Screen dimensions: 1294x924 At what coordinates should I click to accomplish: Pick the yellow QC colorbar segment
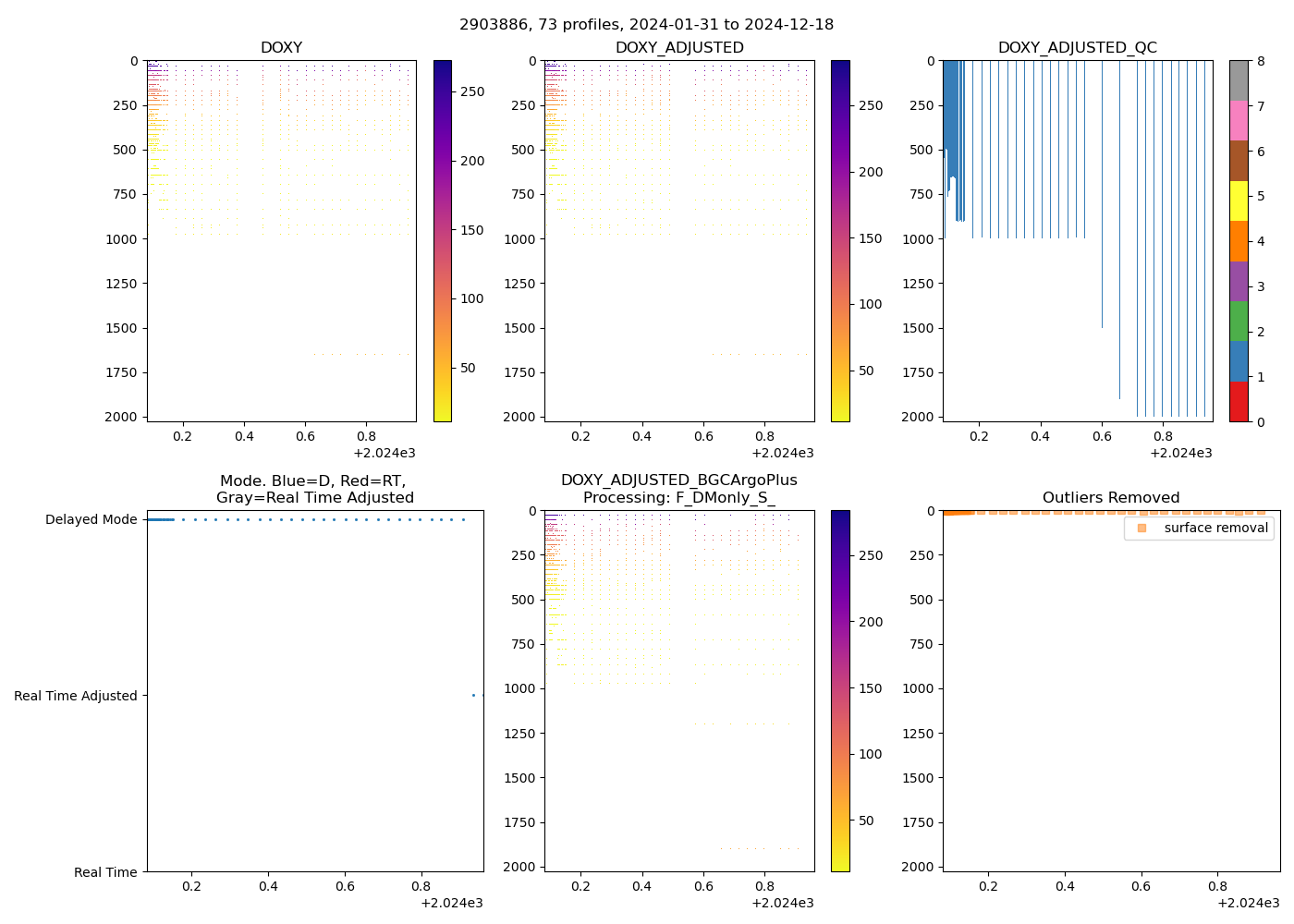click(x=1239, y=201)
